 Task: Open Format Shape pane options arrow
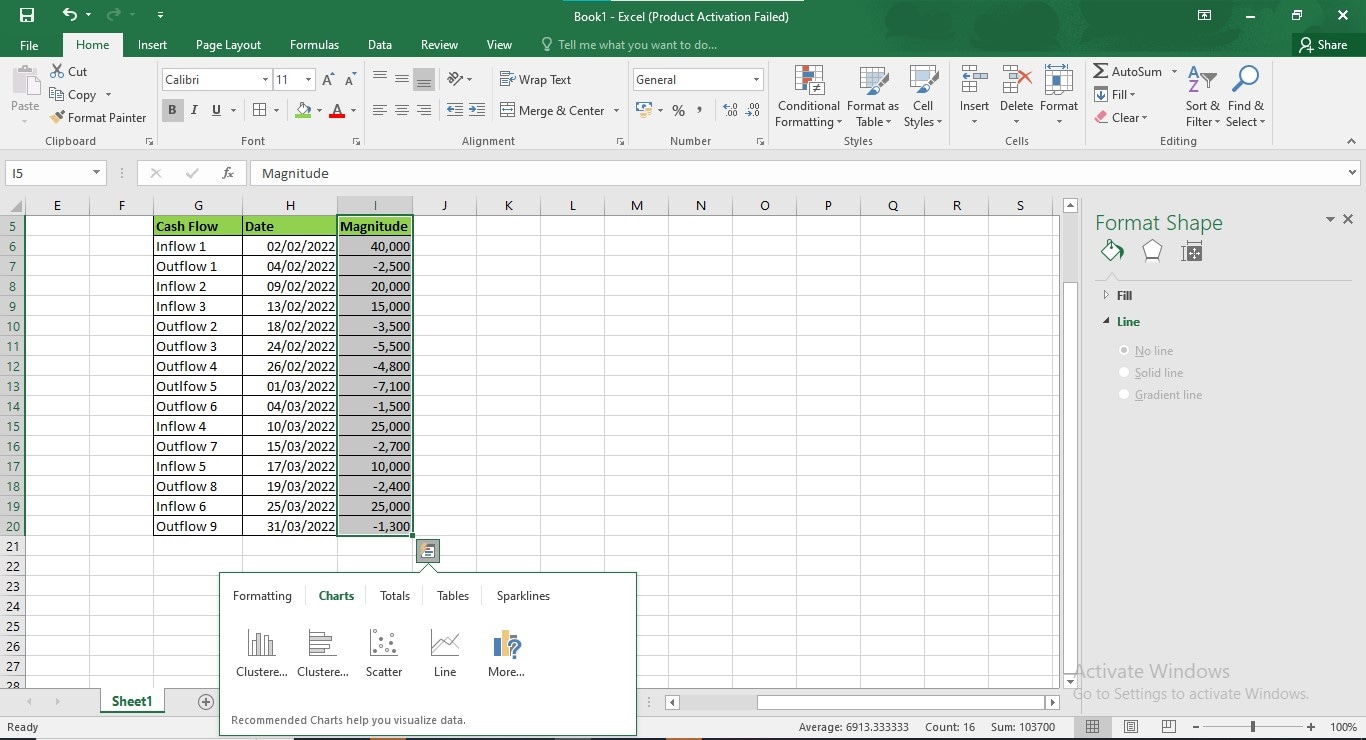(1330, 219)
